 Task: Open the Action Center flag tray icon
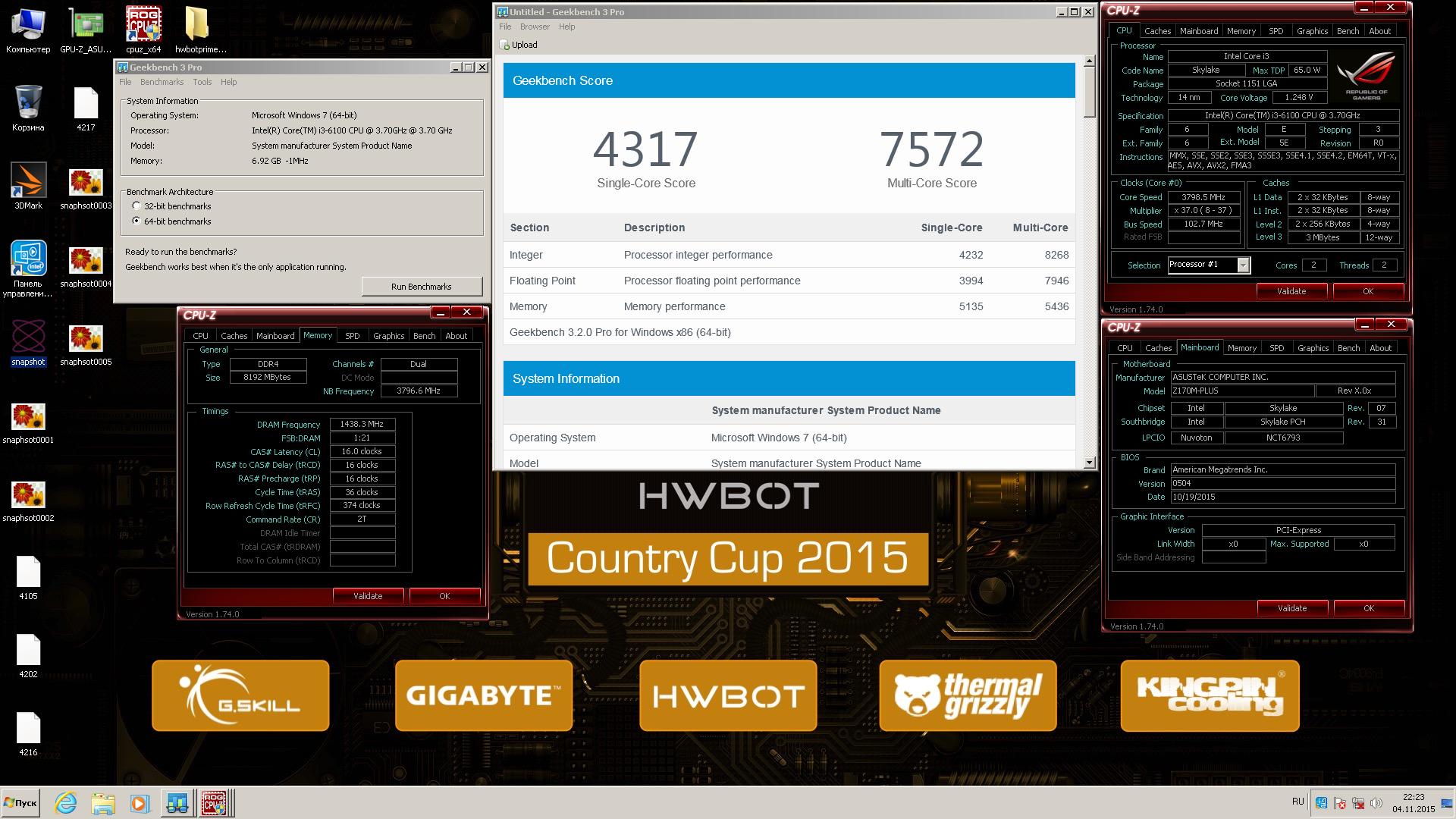pyautogui.click(x=1340, y=803)
